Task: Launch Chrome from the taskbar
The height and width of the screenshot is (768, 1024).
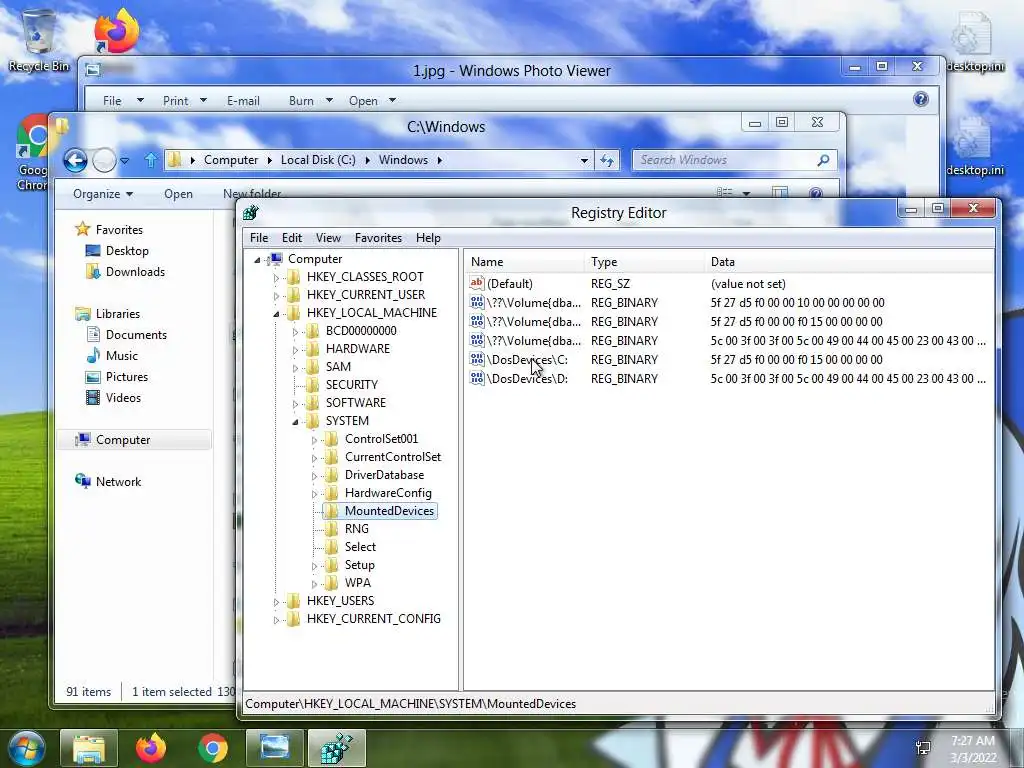Action: (x=212, y=748)
